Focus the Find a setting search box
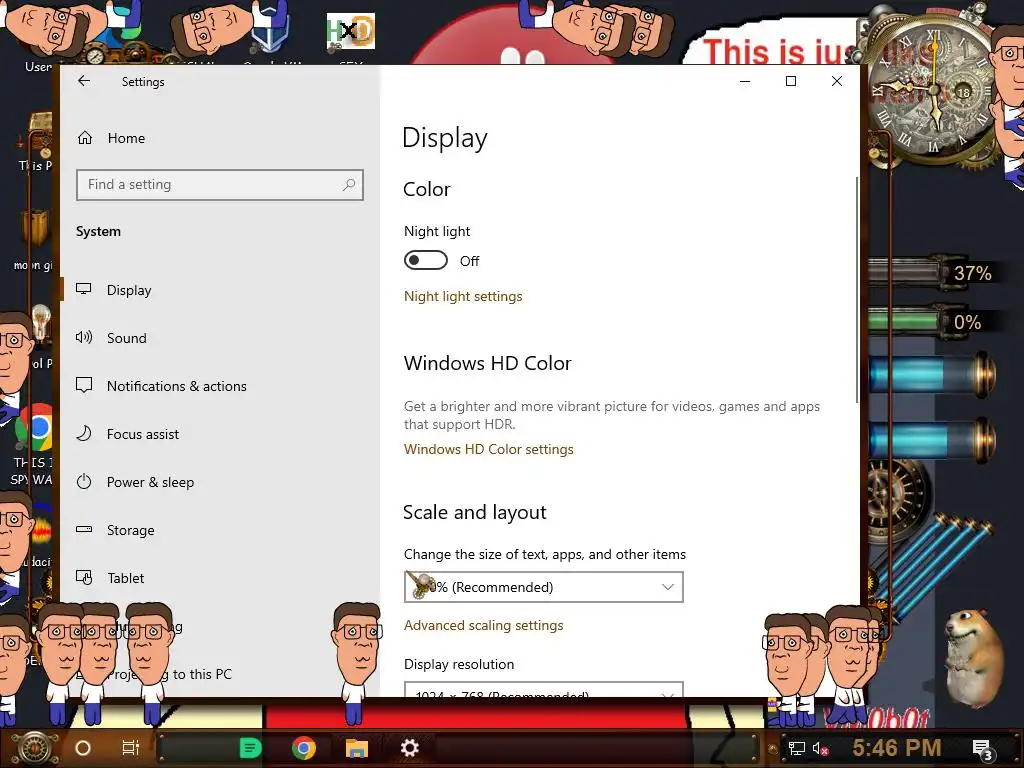Screen dimensions: 1024x768 tap(219, 185)
